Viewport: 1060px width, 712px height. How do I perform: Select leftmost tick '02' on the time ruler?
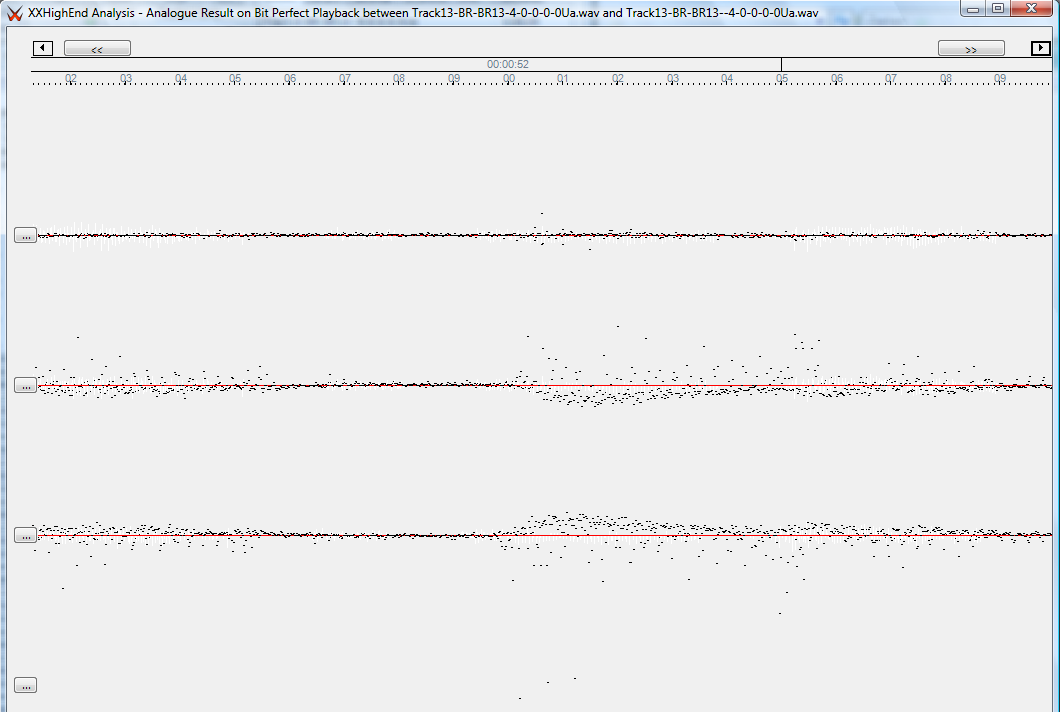click(71, 78)
